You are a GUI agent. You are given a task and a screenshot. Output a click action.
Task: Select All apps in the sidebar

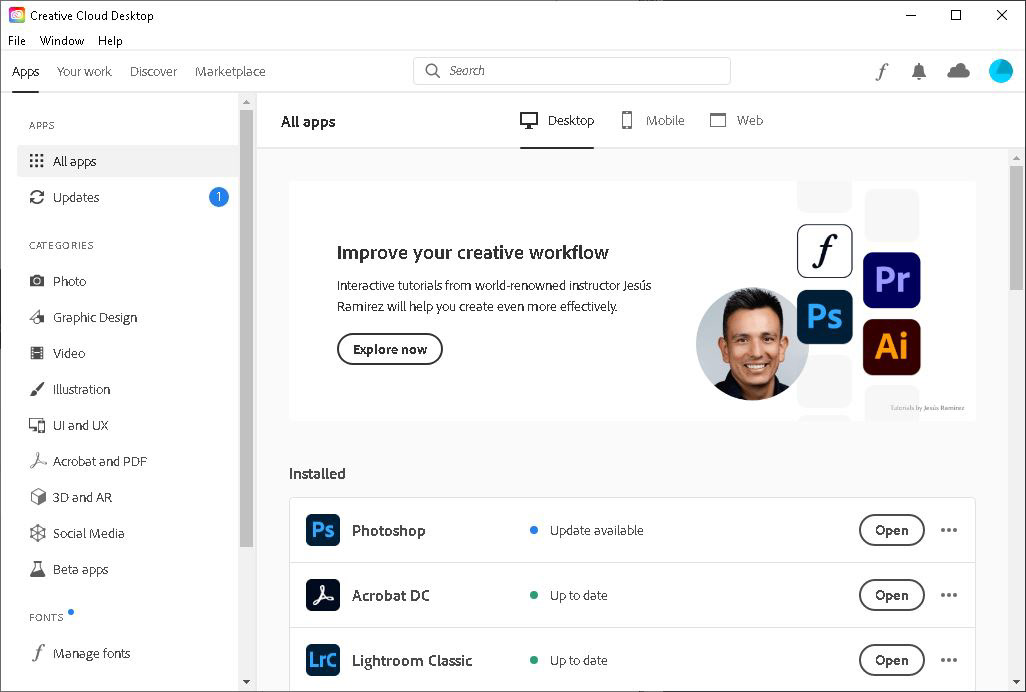[x=128, y=161]
